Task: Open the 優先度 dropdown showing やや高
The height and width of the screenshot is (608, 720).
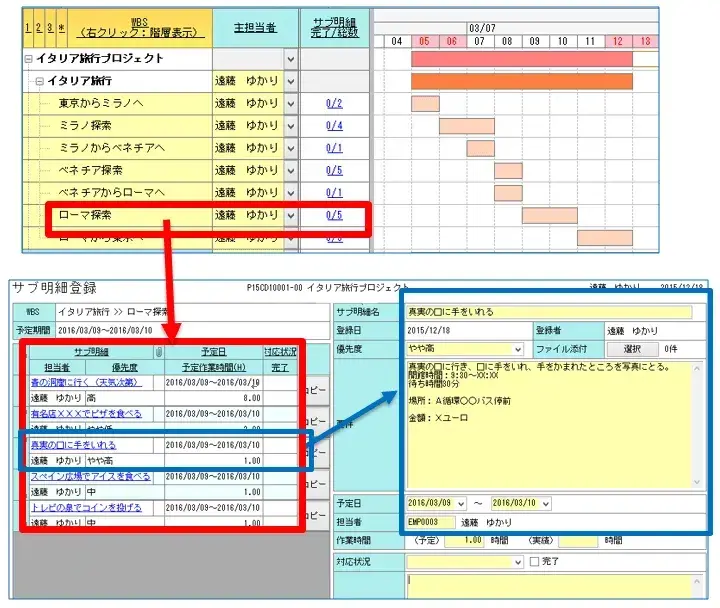Action: (x=517, y=349)
